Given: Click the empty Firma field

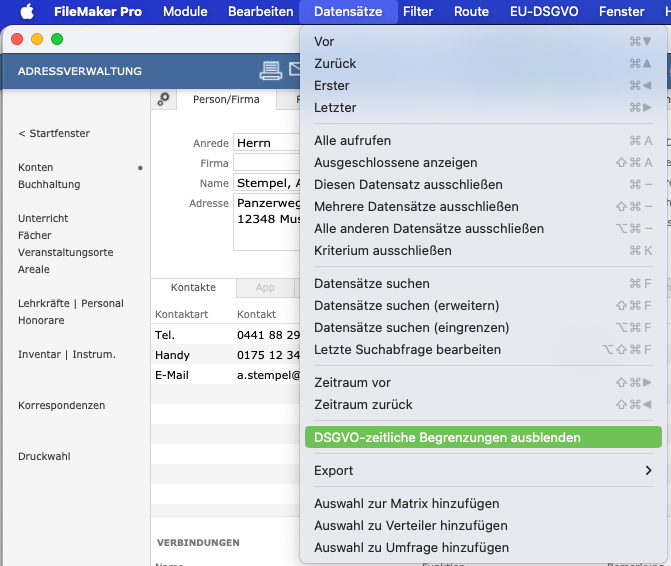Looking at the screenshot, I should point(267,163).
